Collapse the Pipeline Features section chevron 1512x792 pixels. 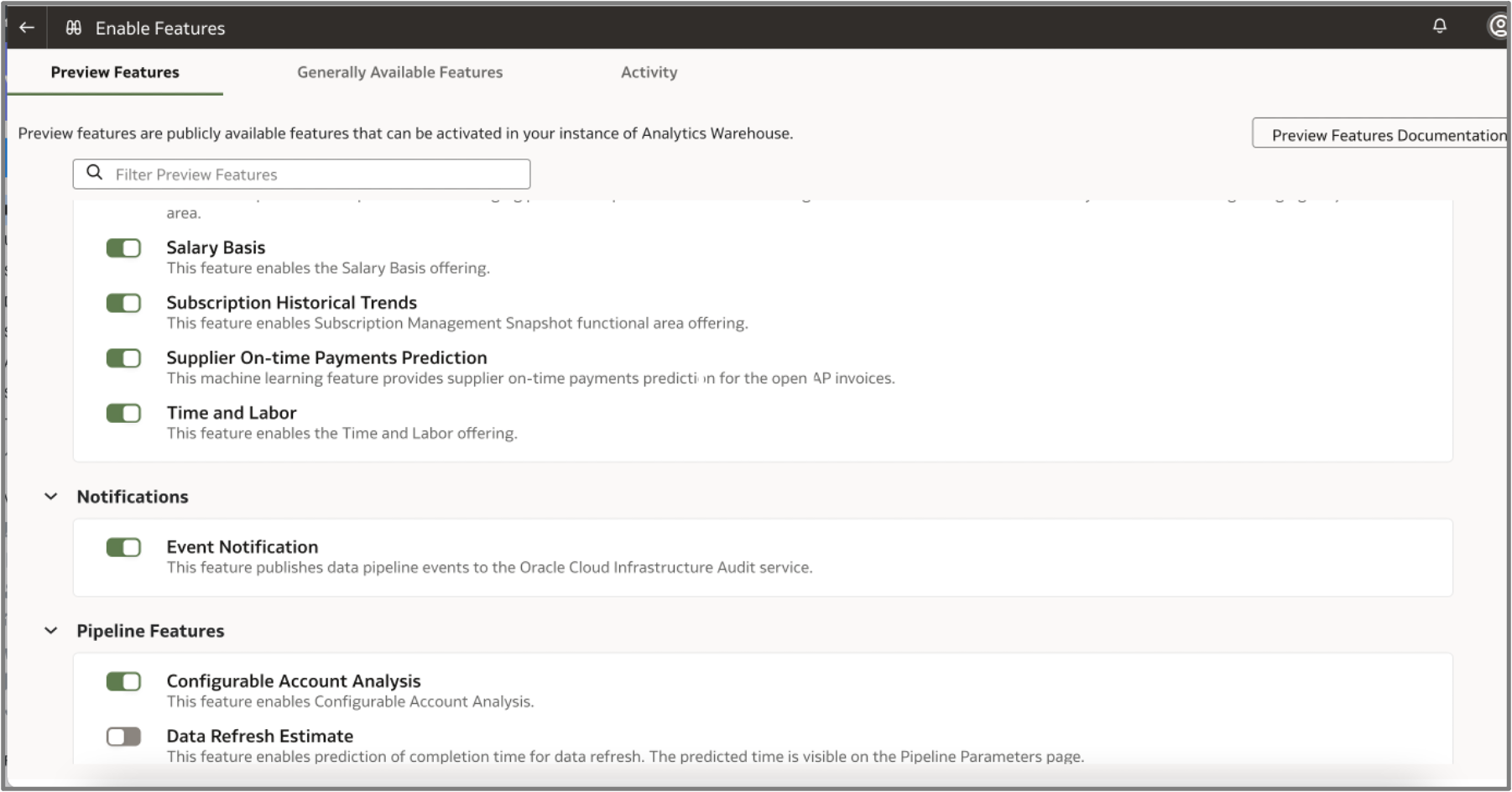click(51, 631)
